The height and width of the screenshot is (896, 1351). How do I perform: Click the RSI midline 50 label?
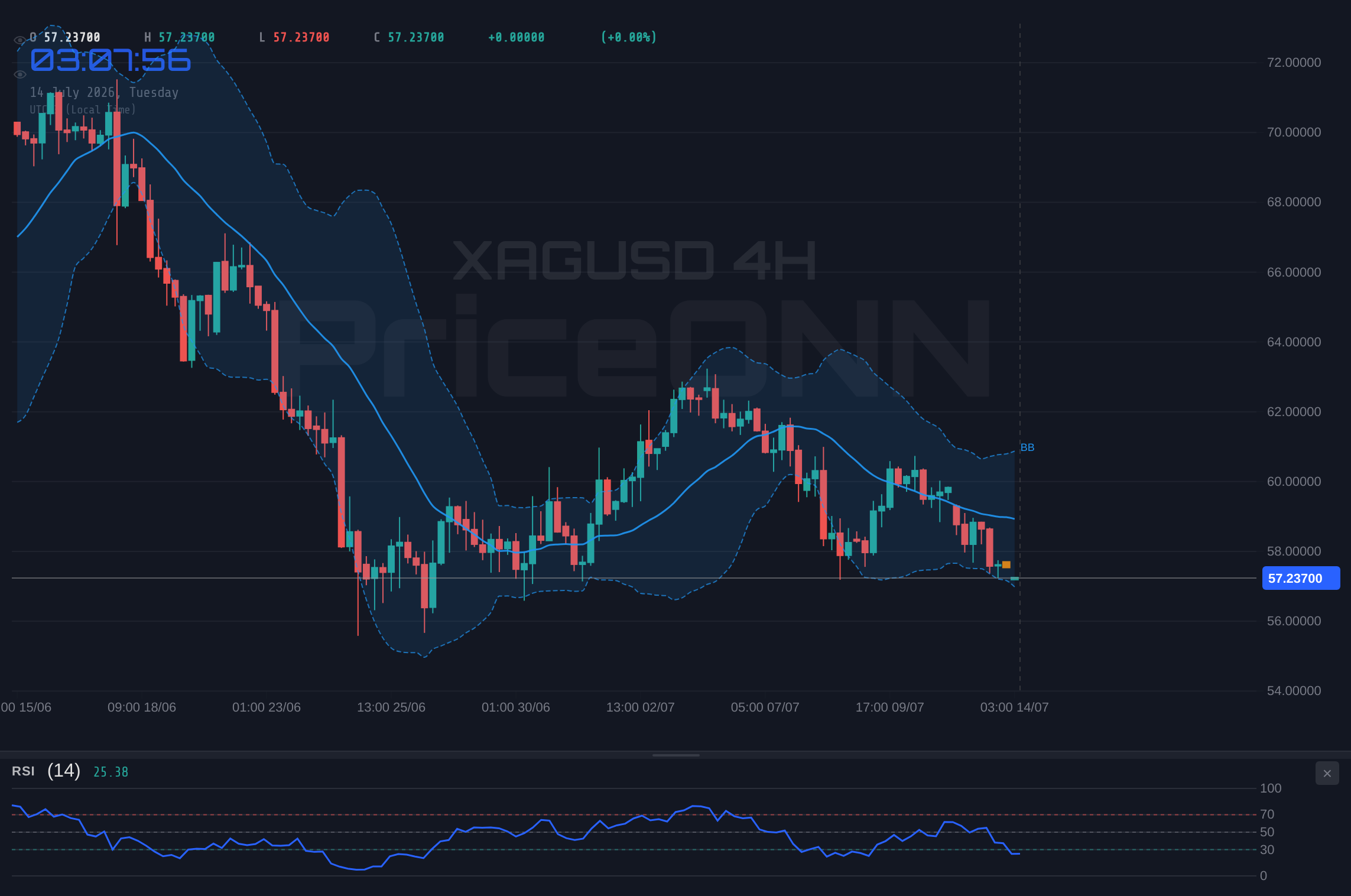tap(1267, 832)
